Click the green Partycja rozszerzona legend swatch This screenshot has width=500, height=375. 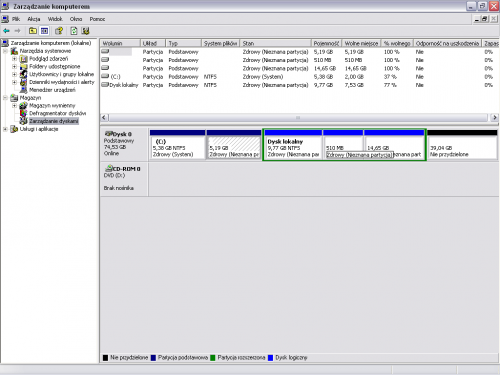(x=213, y=358)
